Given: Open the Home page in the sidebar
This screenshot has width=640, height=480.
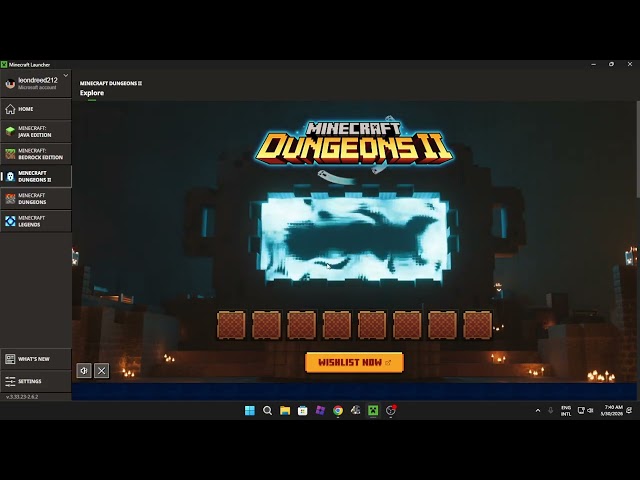Looking at the screenshot, I should tap(36, 109).
